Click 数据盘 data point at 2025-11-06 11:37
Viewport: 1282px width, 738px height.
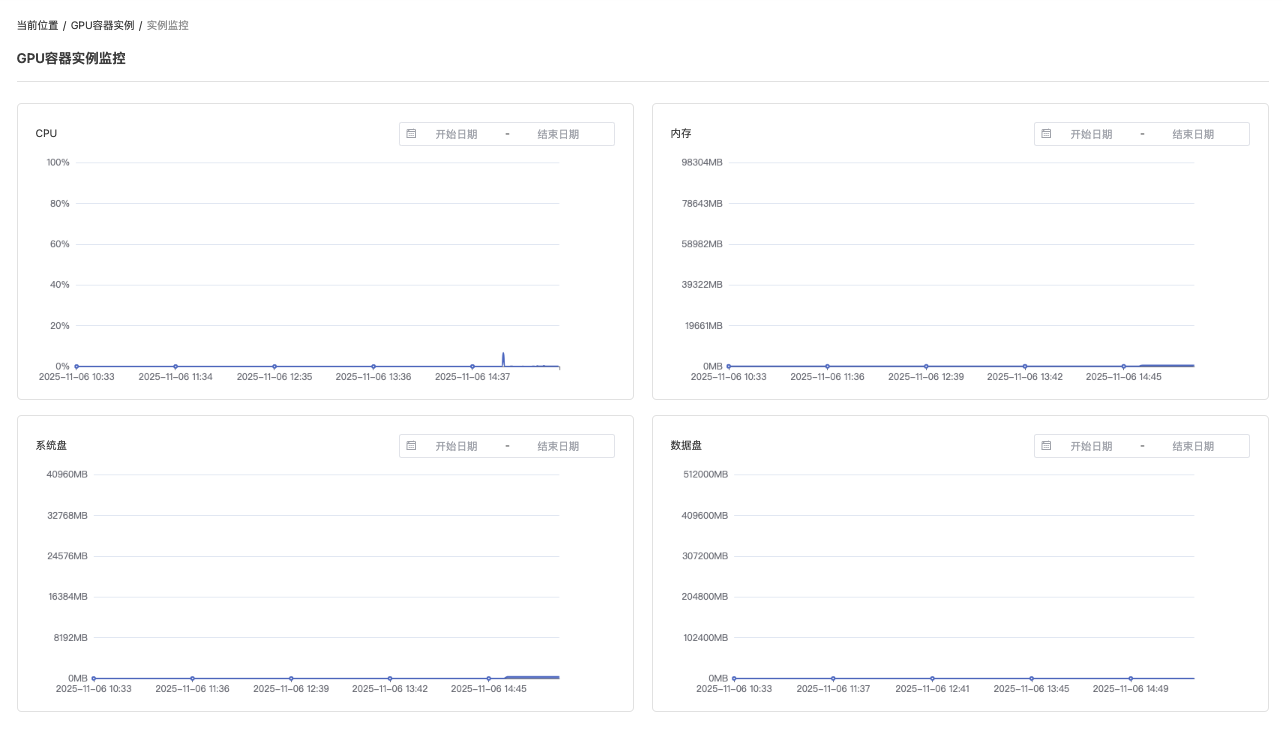[833, 679]
